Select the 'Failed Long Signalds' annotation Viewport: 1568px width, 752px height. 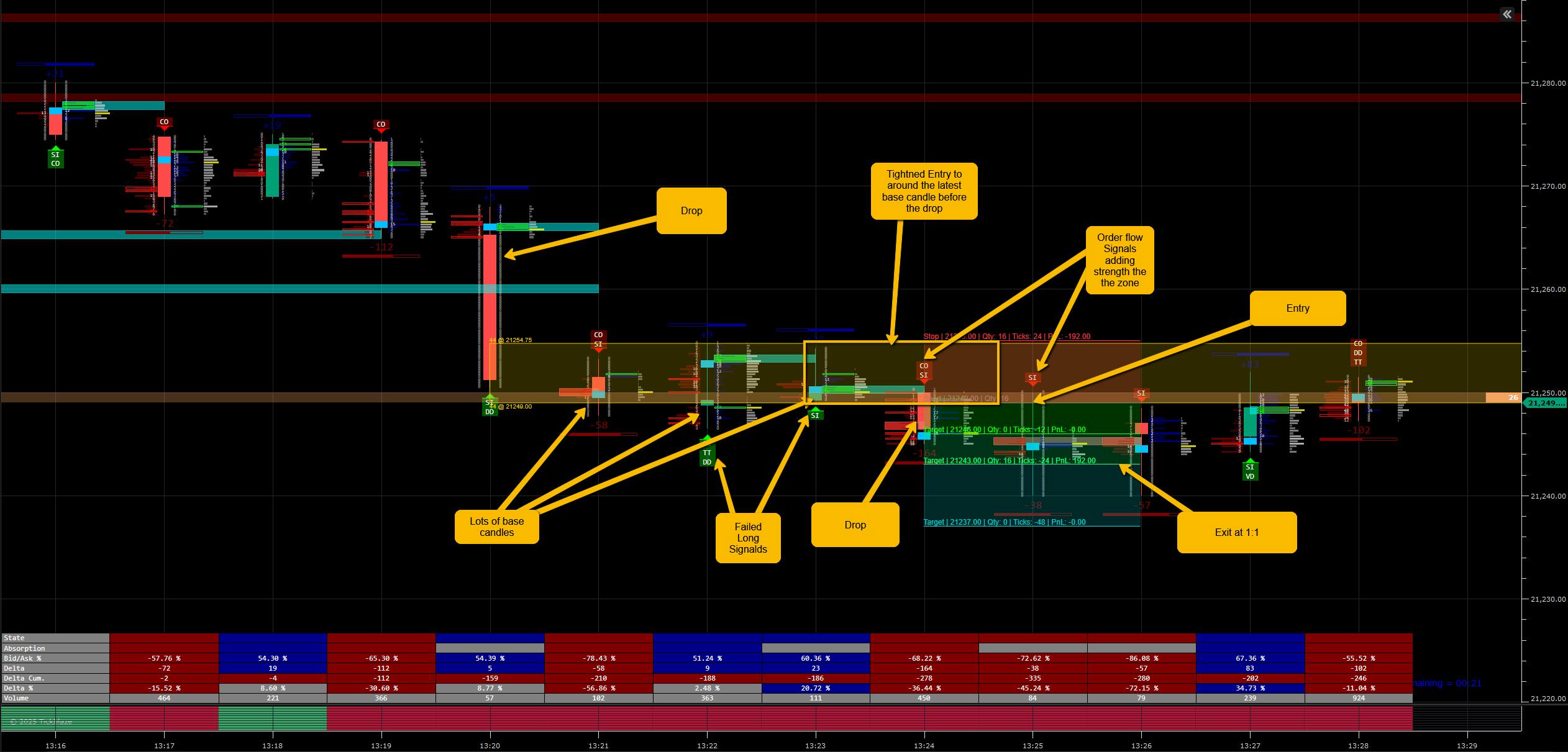click(x=747, y=538)
